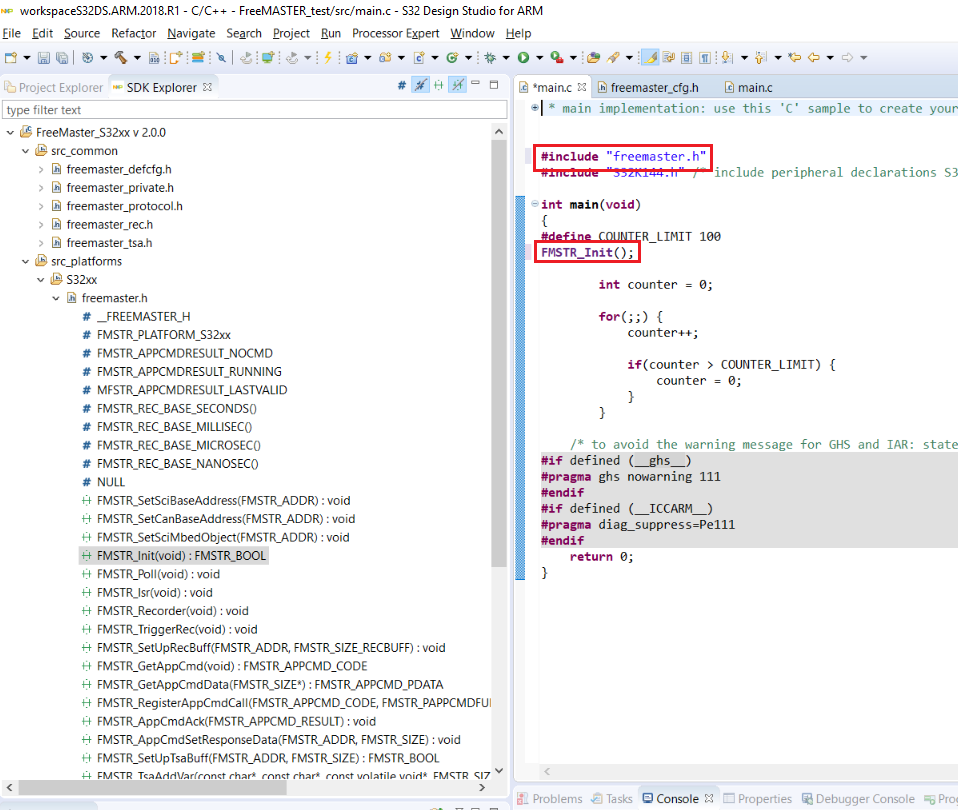Click the SDK Explorer vertical scrollbar

coord(499,354)
